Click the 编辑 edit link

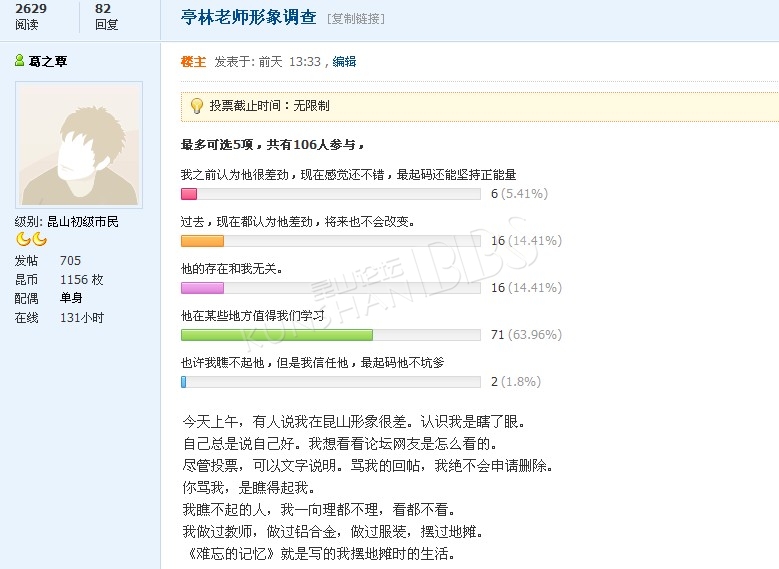point(344,62)
